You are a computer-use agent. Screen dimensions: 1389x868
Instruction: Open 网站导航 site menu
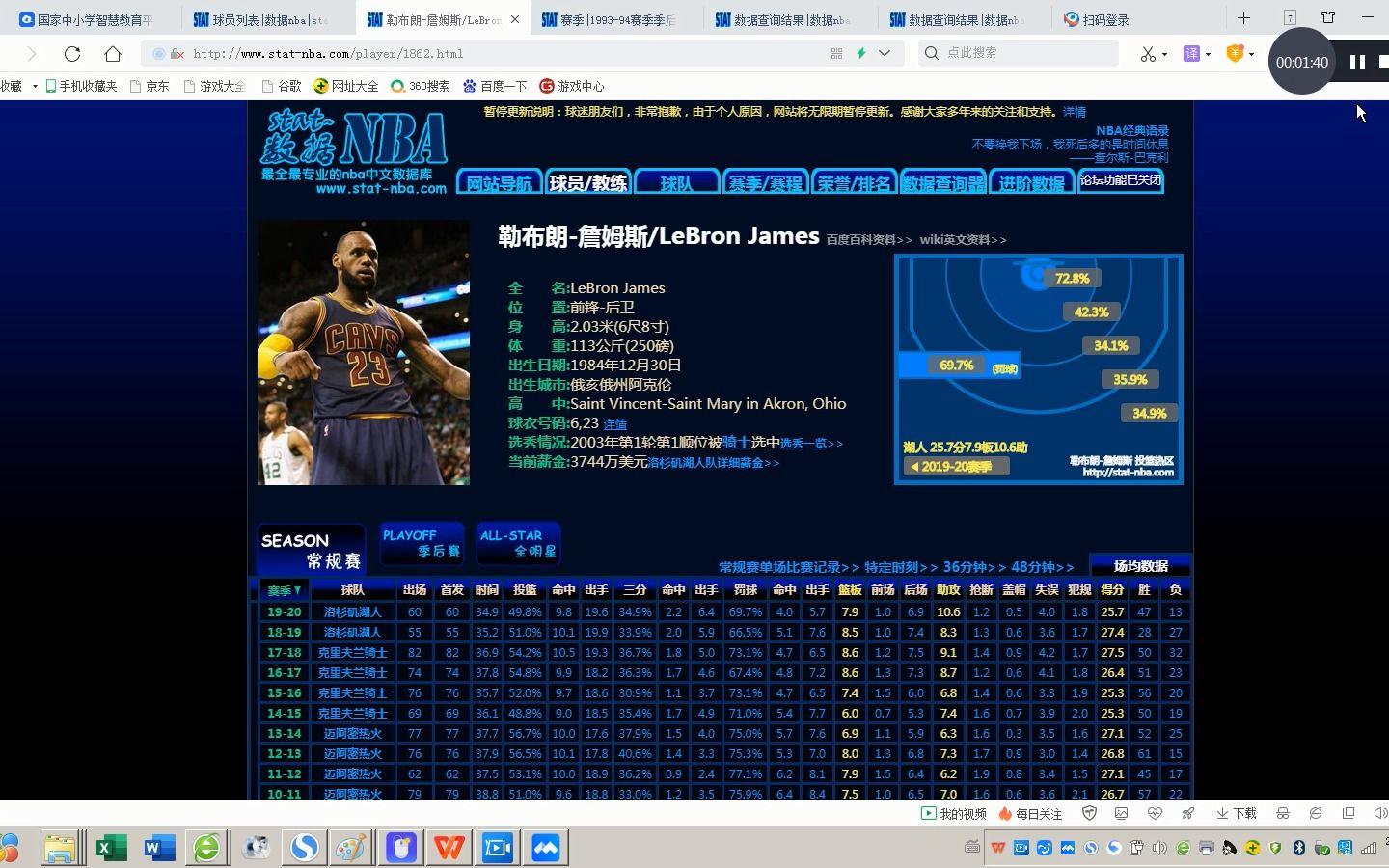(499, 182)
